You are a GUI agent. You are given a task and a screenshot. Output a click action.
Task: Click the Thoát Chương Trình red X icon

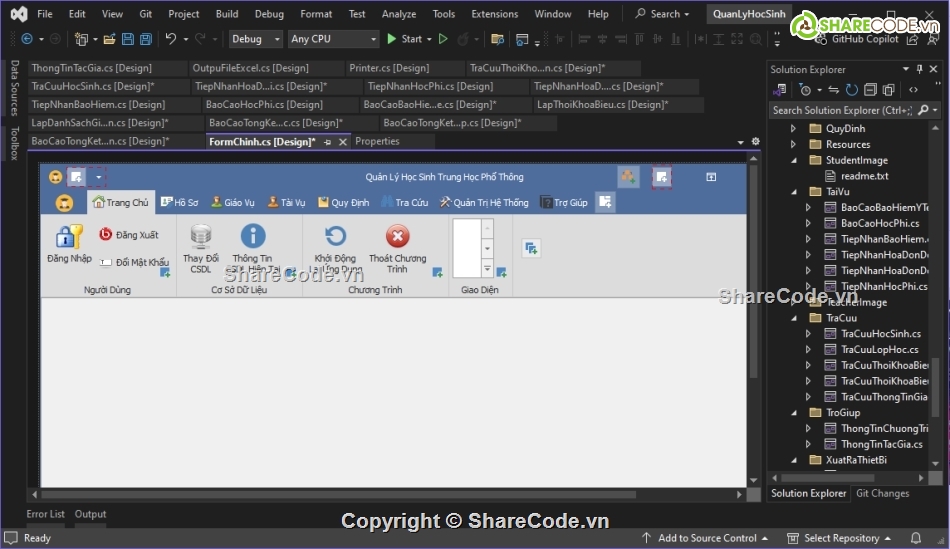397,236
